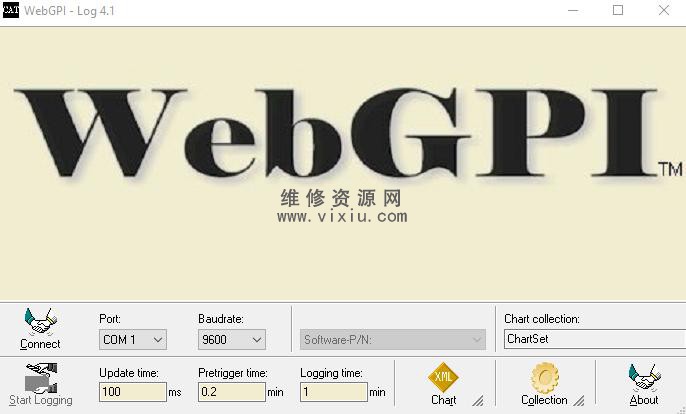686x414 pixels.
Task: Click the CAT application icon in title bar
Action: (x=10, y=10)
